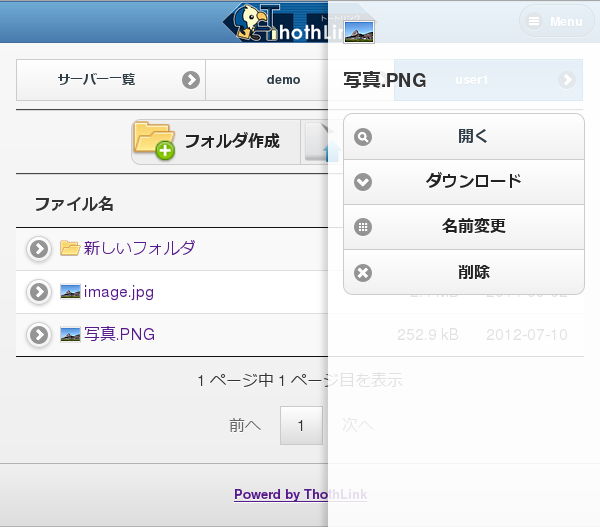
Task: Click the 写真.PNG panel title
Action: click(385, 80)
